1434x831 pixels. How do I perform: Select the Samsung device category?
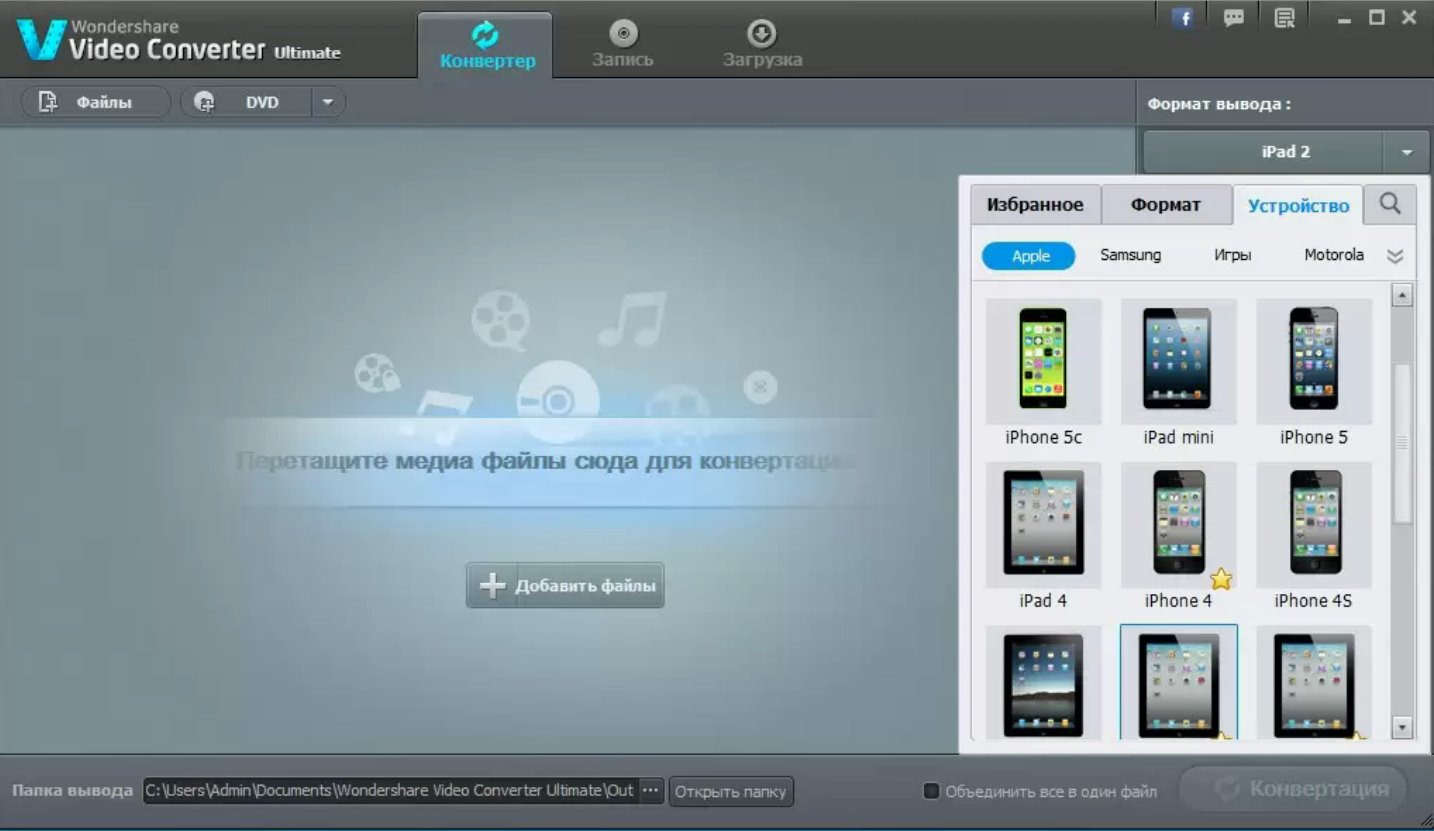tap(1130, 255)
